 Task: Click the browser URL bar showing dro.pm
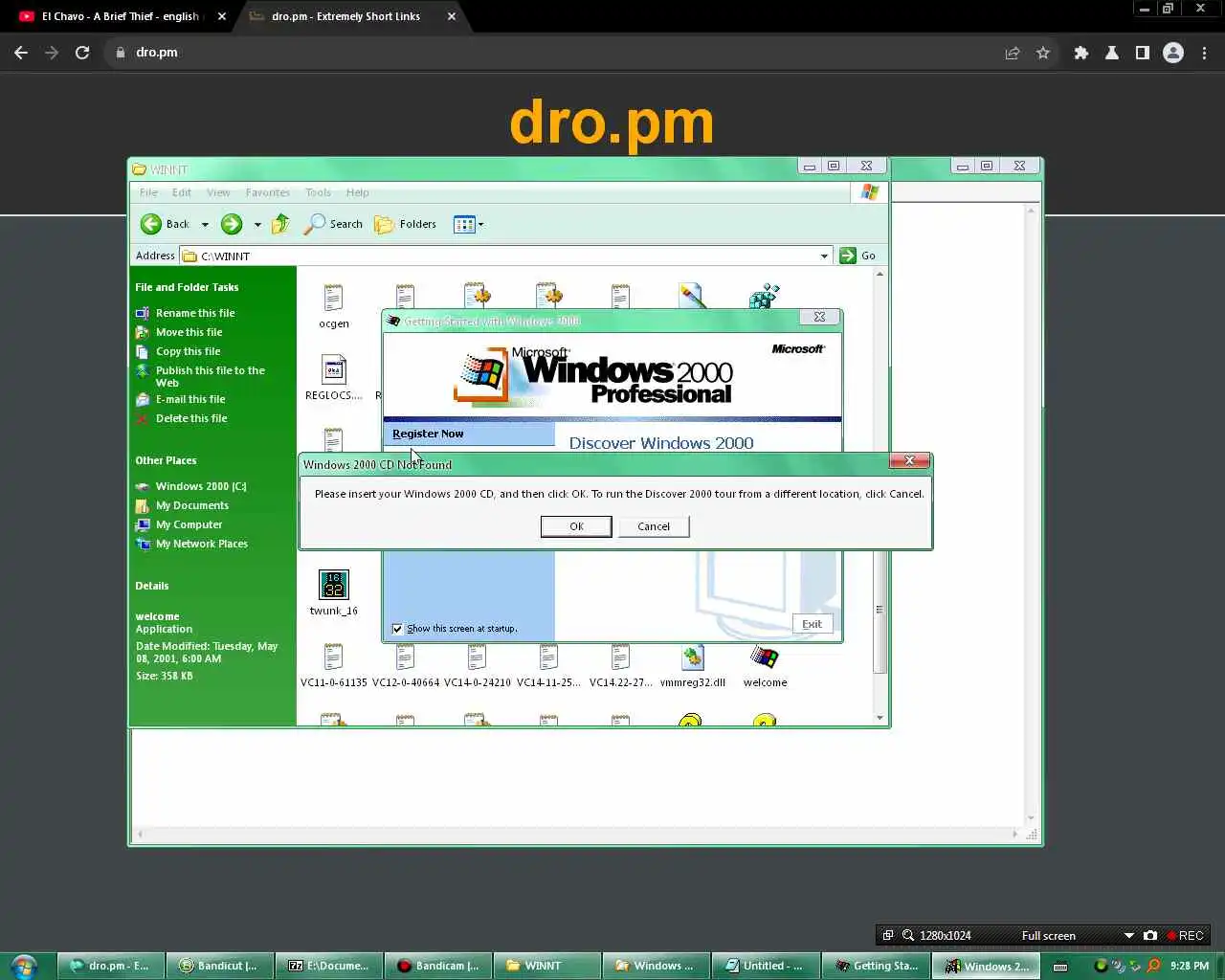tap(555, 53)
